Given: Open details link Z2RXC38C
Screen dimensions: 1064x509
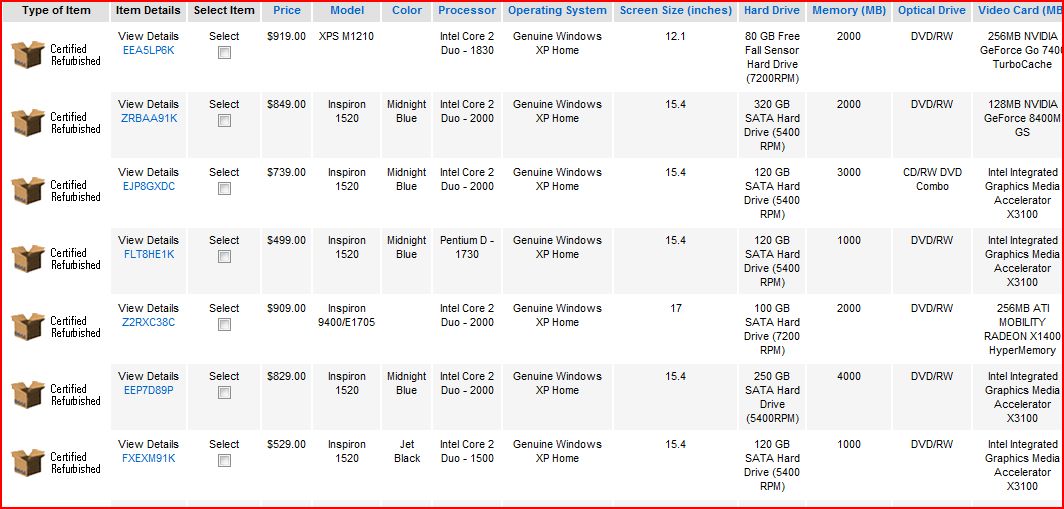Looking at the screenshot, I should click(x=149, y=322).
